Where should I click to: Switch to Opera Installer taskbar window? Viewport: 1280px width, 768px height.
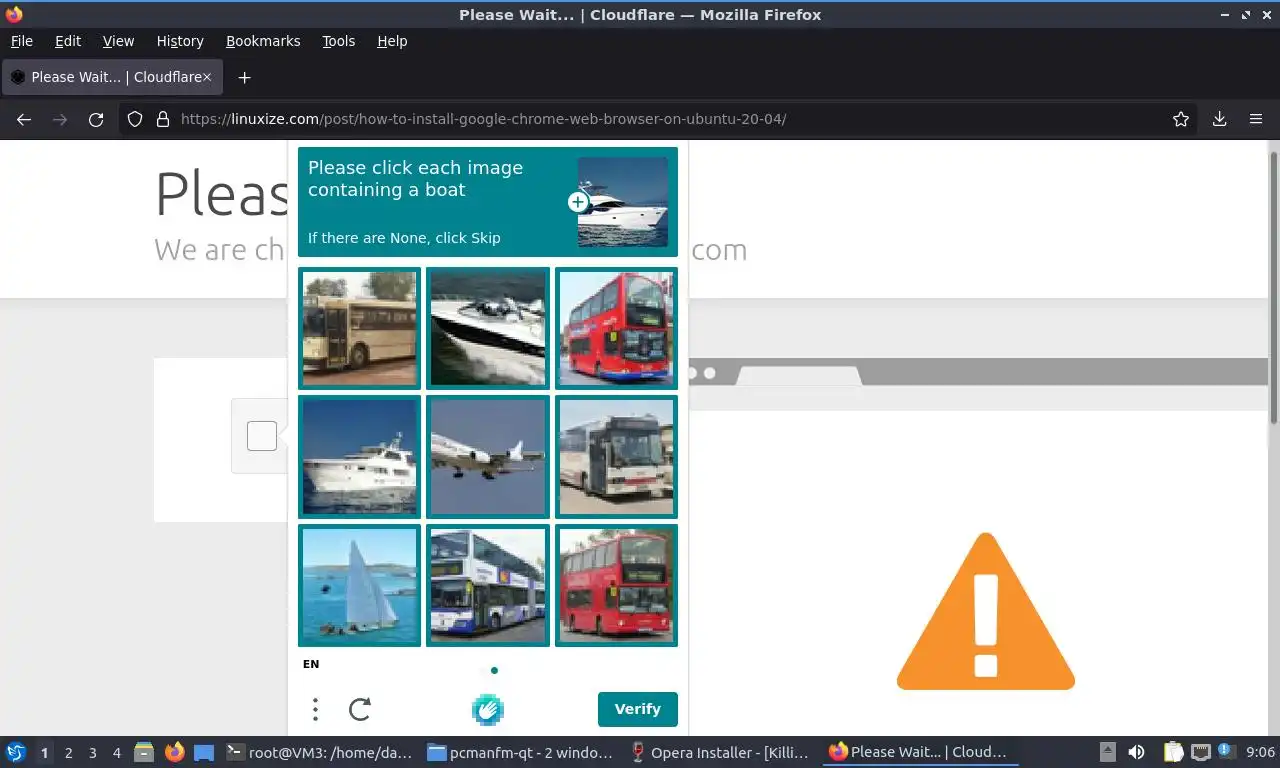pos(720,752)
